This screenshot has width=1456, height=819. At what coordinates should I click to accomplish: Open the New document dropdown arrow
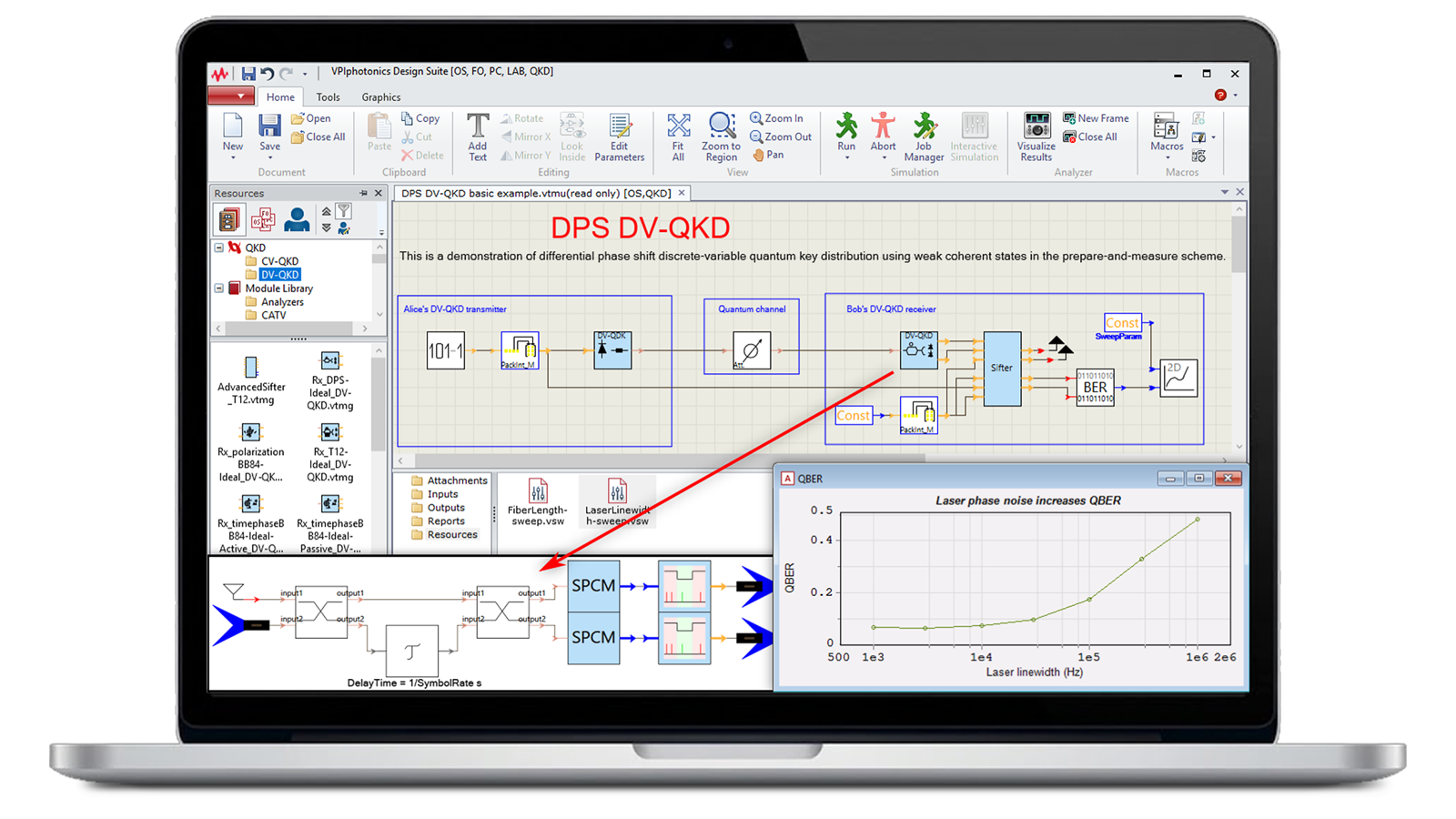click(x=233, y=158)
